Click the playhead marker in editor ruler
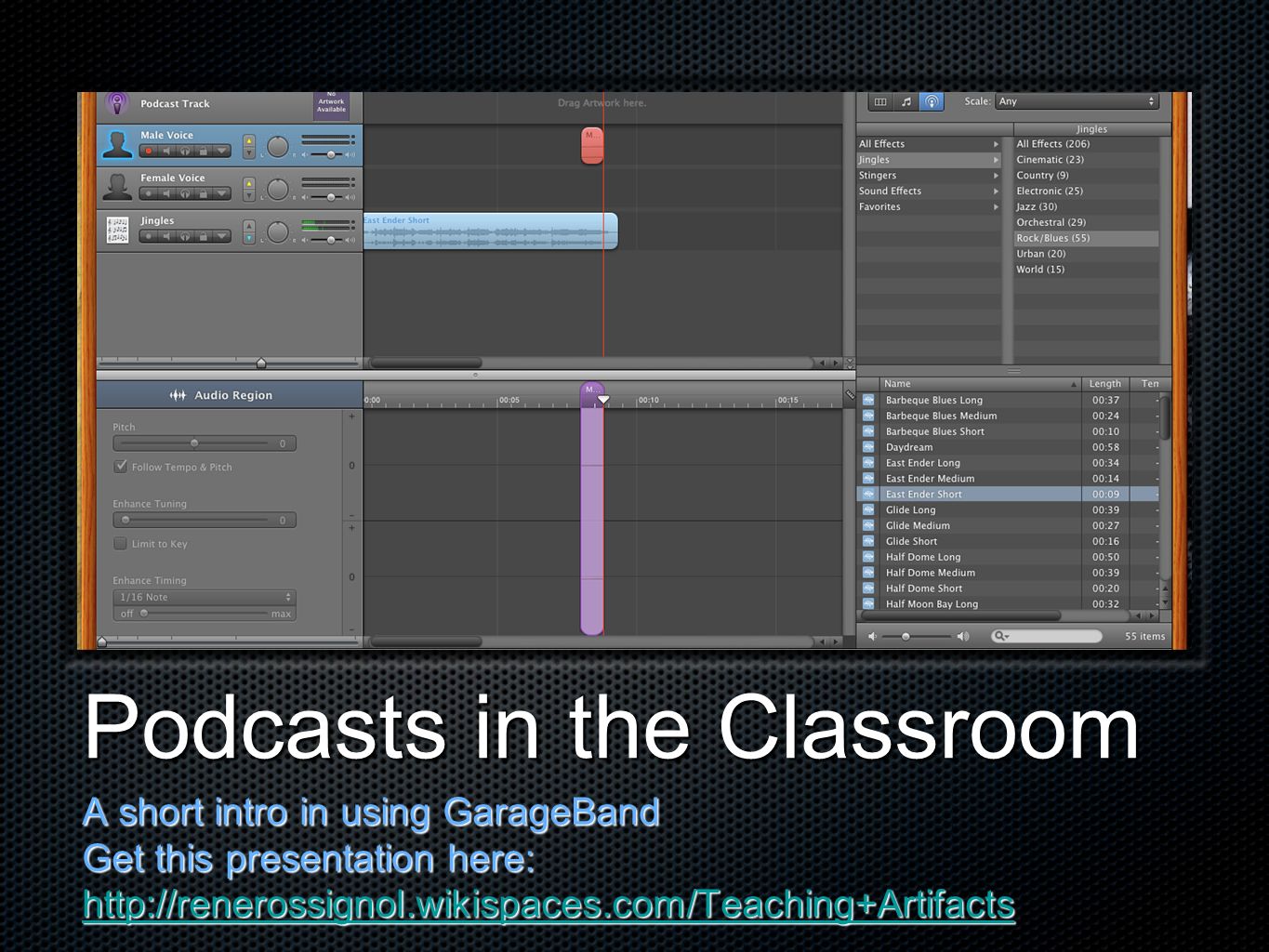Screen dimensions: 1269x952 click(x=603, y=400)
